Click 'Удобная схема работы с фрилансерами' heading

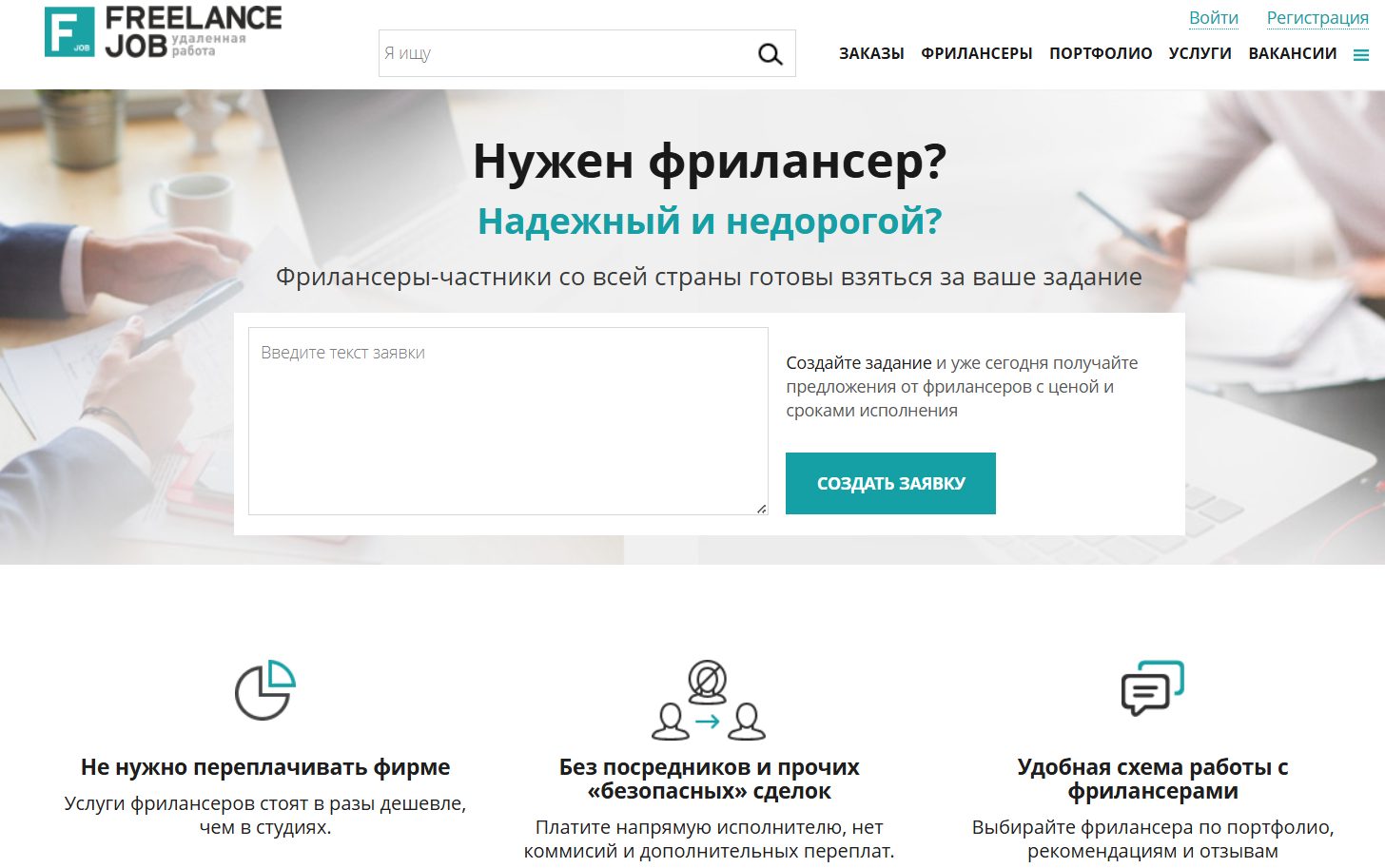(1153, 780)
